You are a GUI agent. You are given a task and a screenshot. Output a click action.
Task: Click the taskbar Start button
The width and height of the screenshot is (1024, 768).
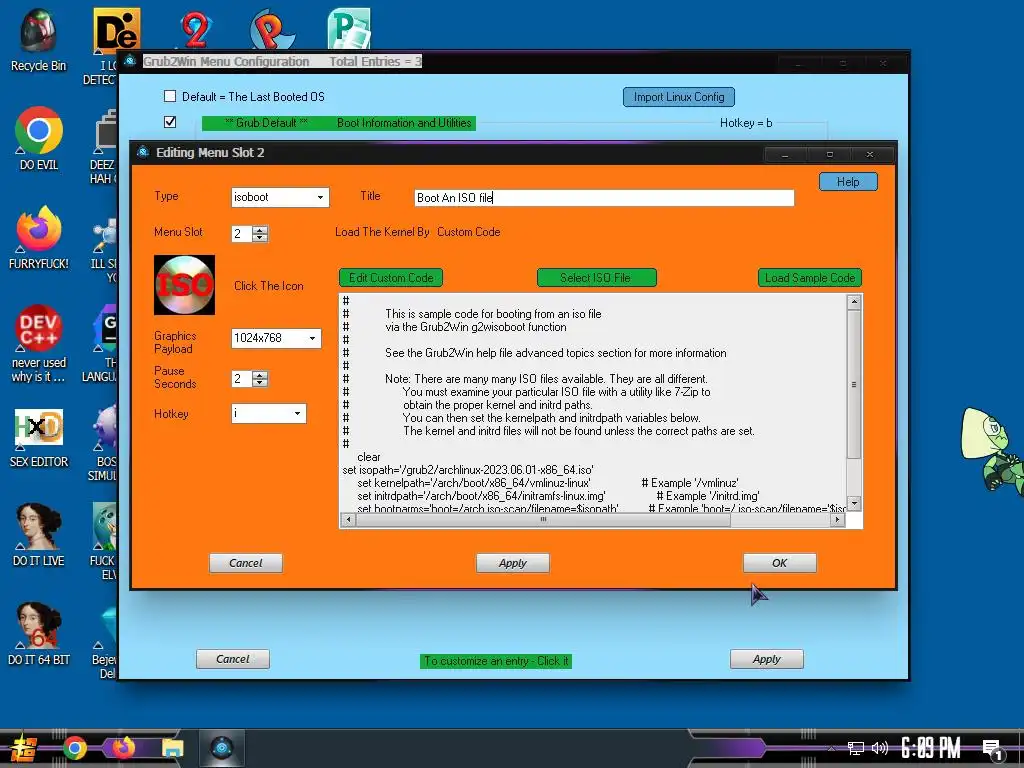[x=24, y=748]
